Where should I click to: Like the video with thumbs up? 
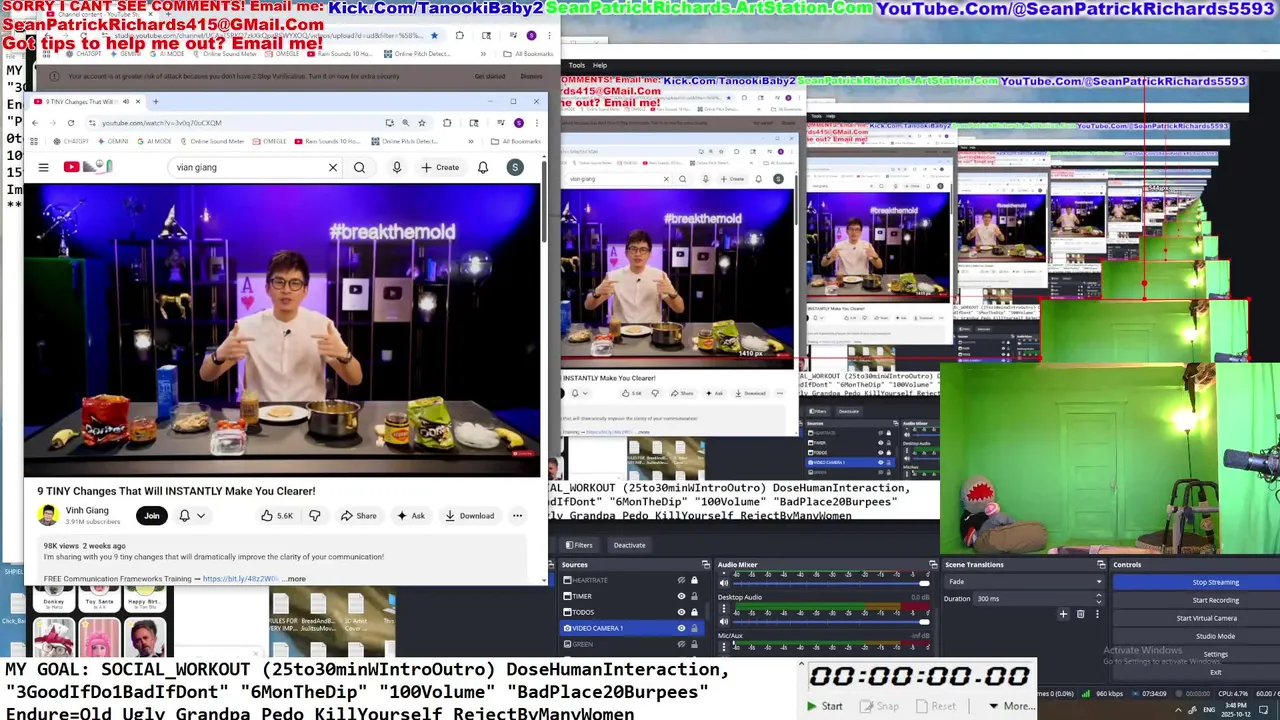277,516
